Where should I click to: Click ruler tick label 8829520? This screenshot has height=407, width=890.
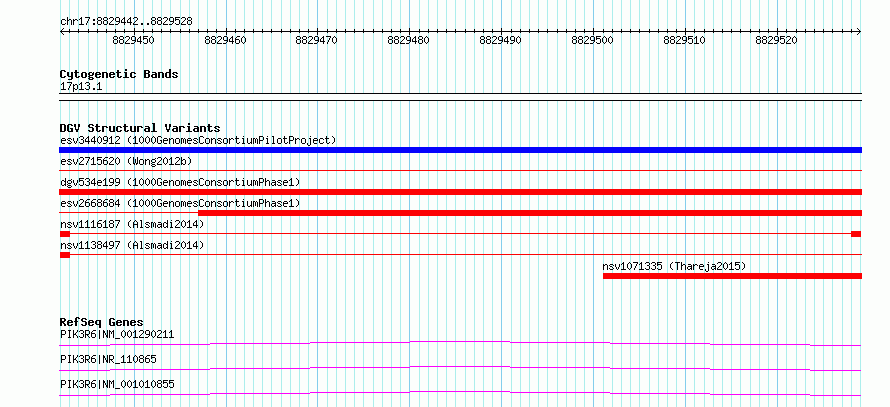[x=776, y=40]
